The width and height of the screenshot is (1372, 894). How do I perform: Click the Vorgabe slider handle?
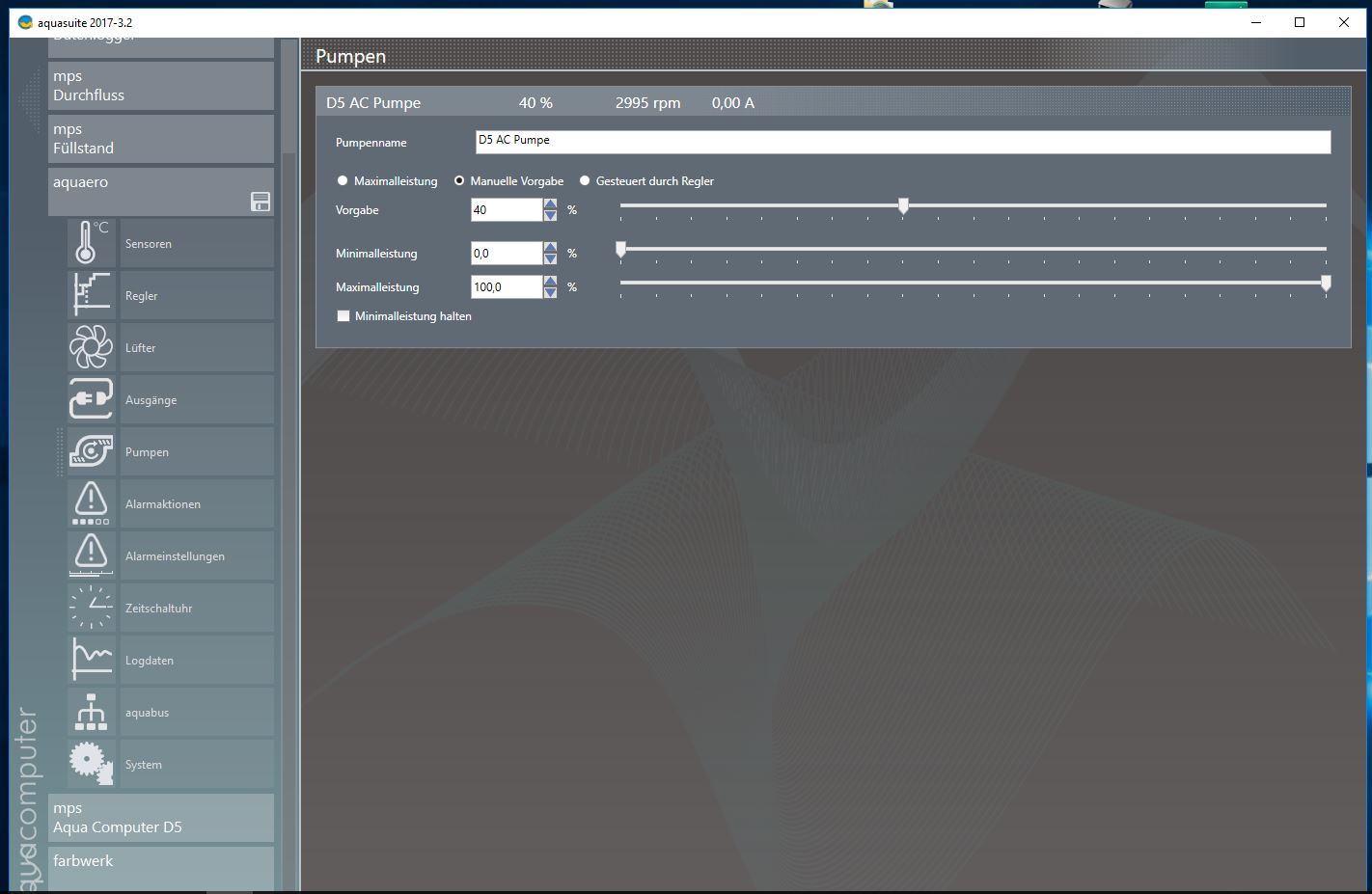[903, 205]
